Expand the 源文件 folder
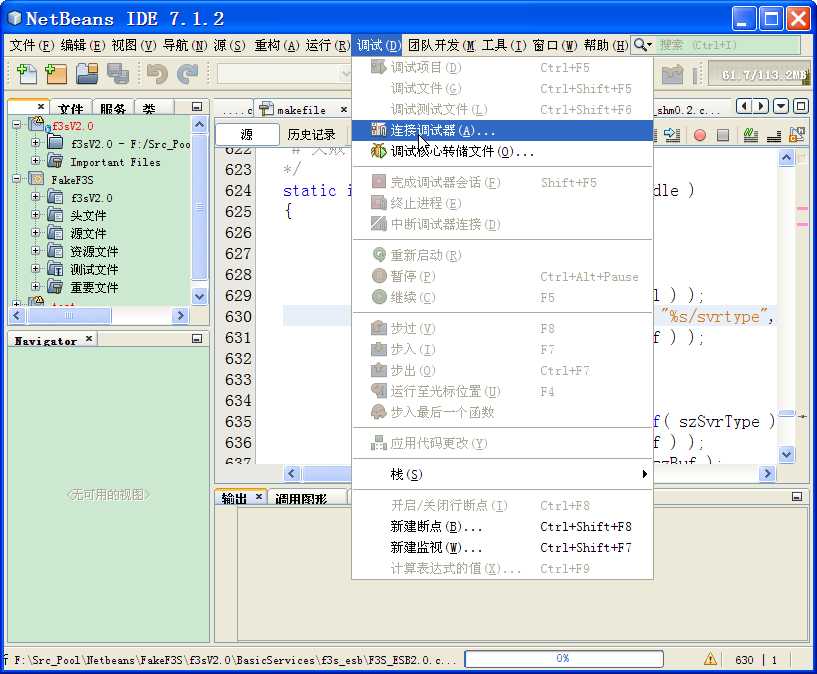Screen dimensions: 817x674 tap(35, 232)
